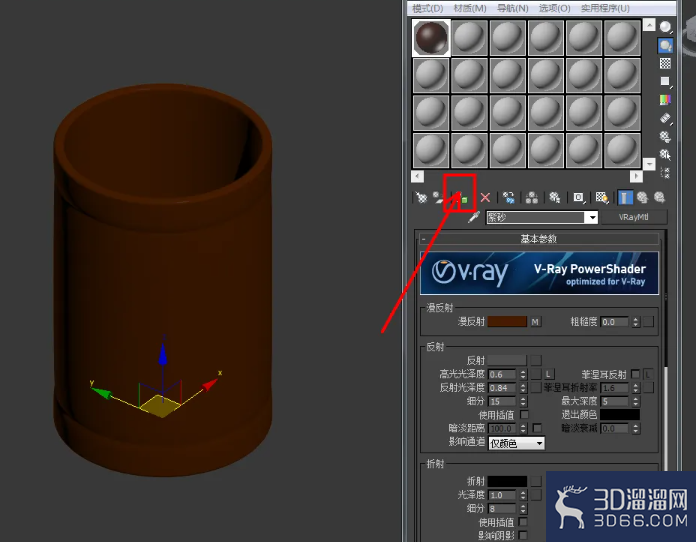Viewport: 696px width, 542px height.
Task: Toggle 使用插值 checkbox under 反射
Action: click(x=524, y=415)
